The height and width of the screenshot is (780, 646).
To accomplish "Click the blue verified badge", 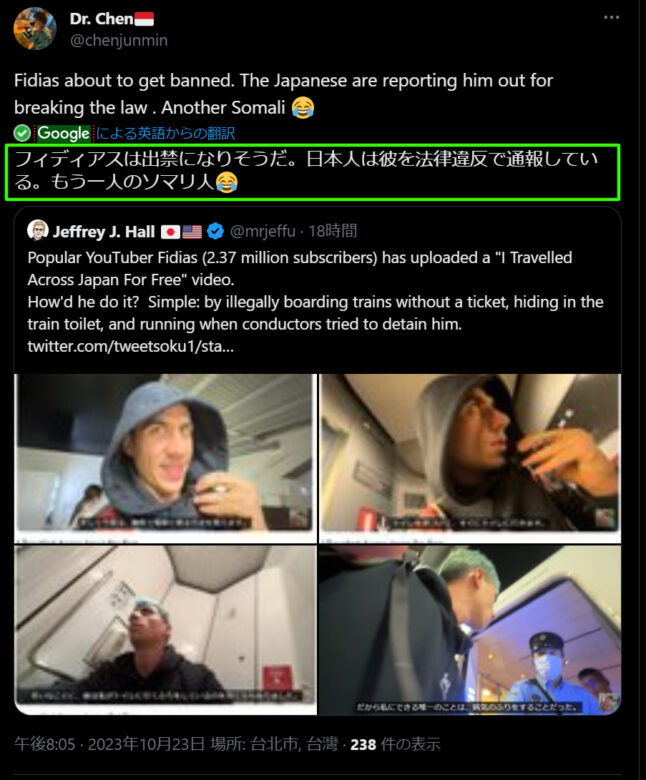I will click(x=215, y=231).
